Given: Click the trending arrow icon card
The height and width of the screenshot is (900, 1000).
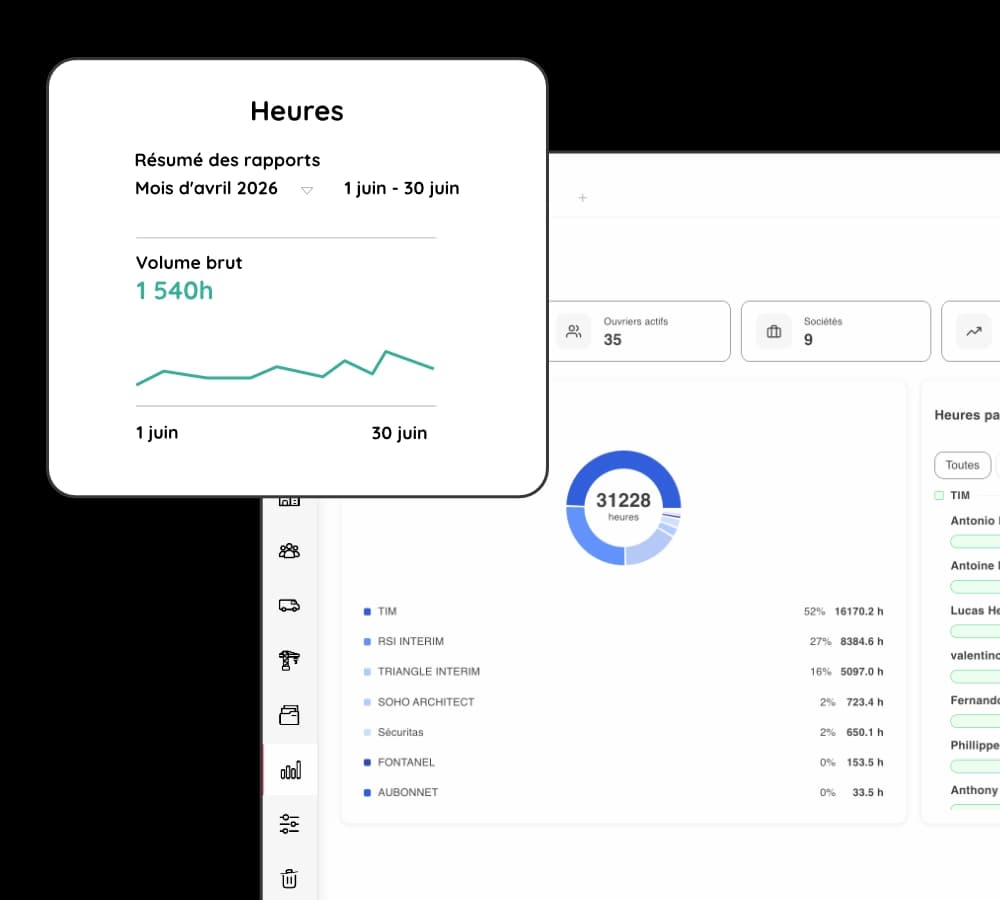Looking at the screenshot, I should pos(974,331).
